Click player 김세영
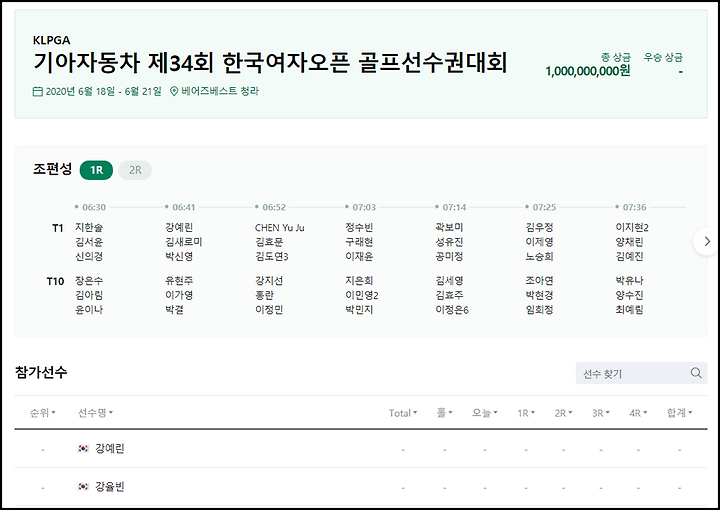The height and width of the screenshot is (510, 720). [449, 280]
